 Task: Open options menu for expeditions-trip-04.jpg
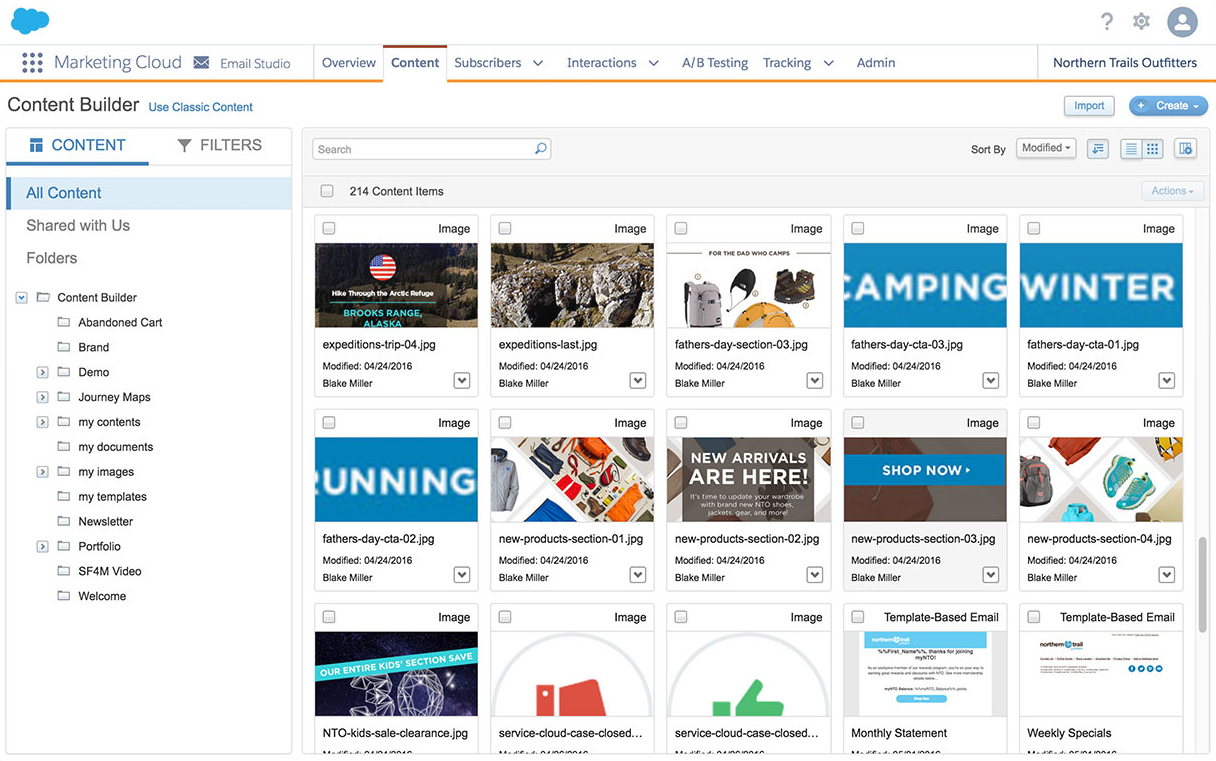462,381
